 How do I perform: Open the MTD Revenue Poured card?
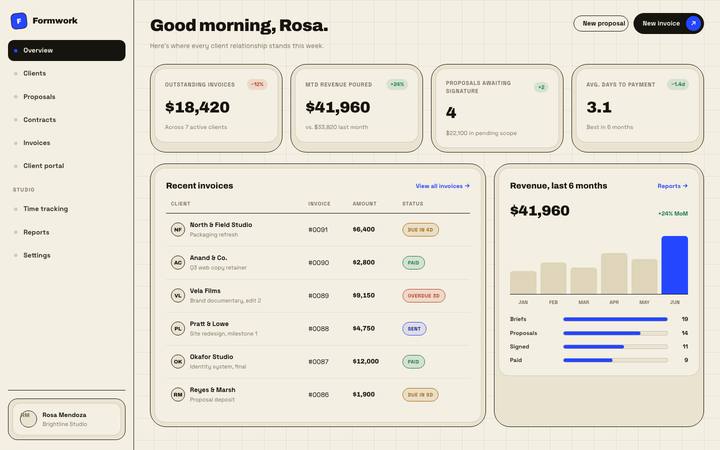[356, 108]
